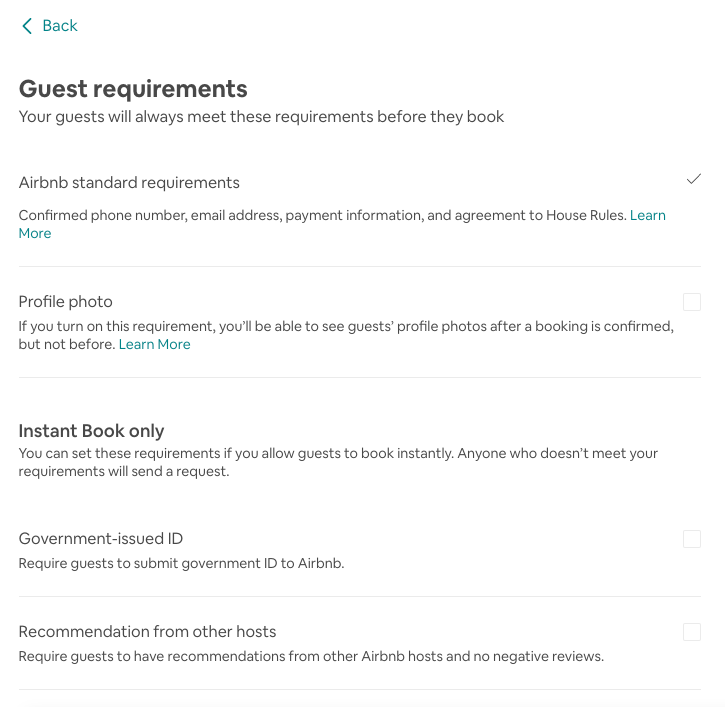This screenshot has height=707, width=725.
Task: Click the 'Confirmed phone number, email address' description
Action: (322, 215)
